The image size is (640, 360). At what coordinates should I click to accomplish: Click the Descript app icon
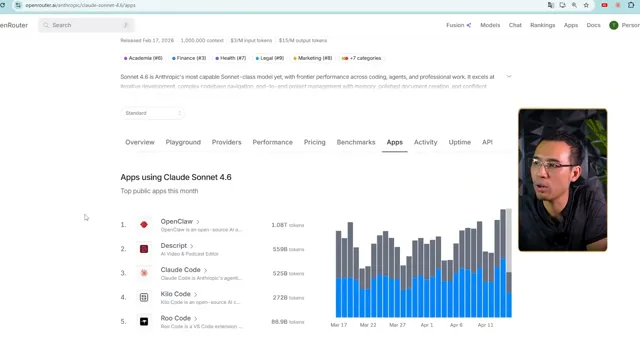(x=144, y=249)
